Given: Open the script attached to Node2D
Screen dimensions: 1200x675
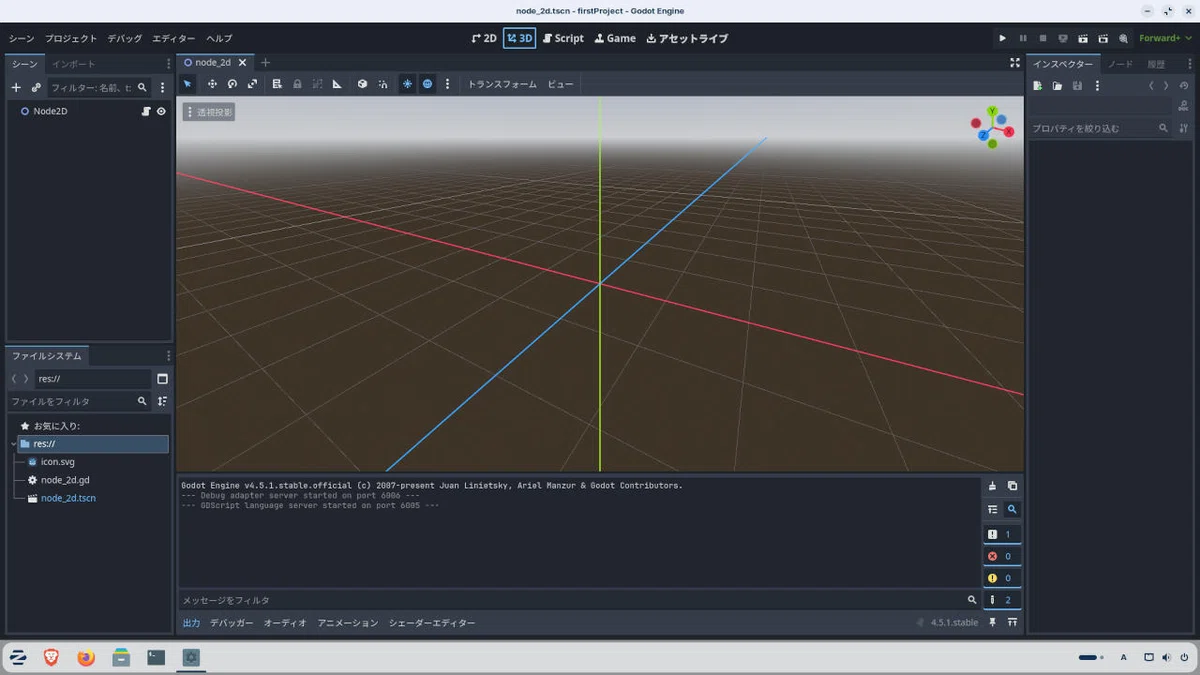Looking at the screenshot, I should click(x=146, y=111).
